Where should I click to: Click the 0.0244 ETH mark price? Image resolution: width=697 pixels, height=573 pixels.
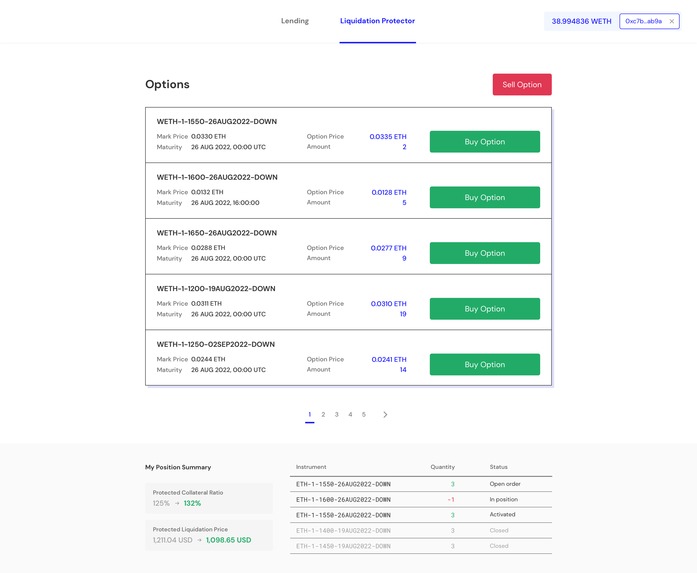pyautogui.click(x=208, y=359)
